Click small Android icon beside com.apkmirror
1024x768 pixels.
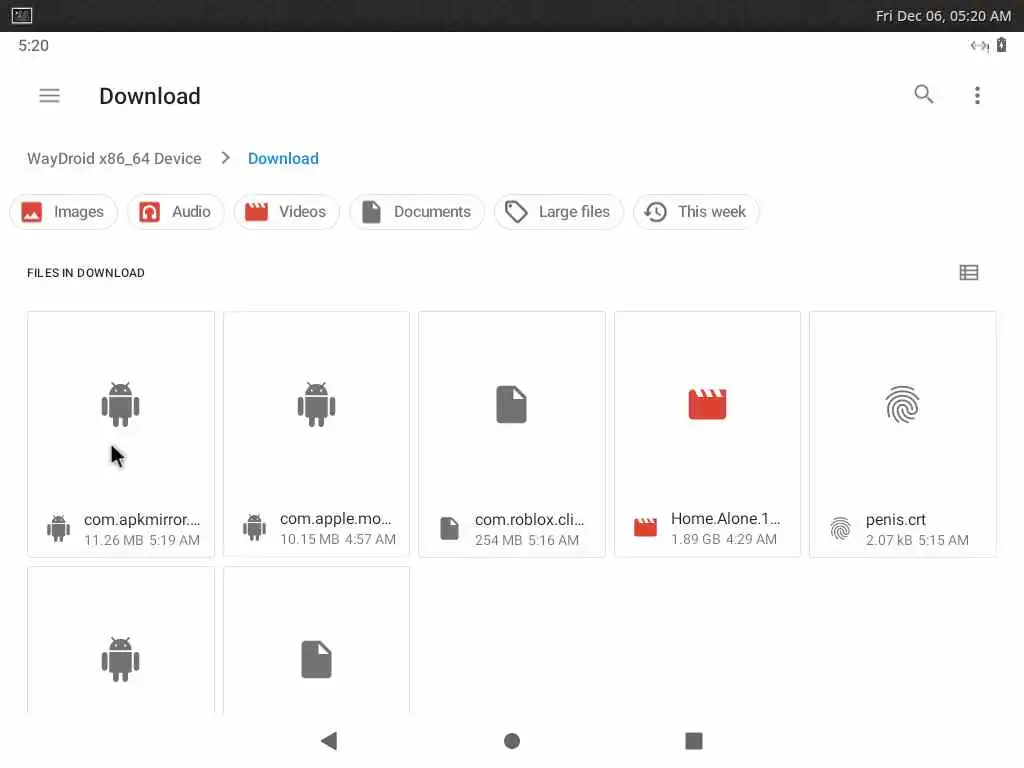[x=59, y=528]
